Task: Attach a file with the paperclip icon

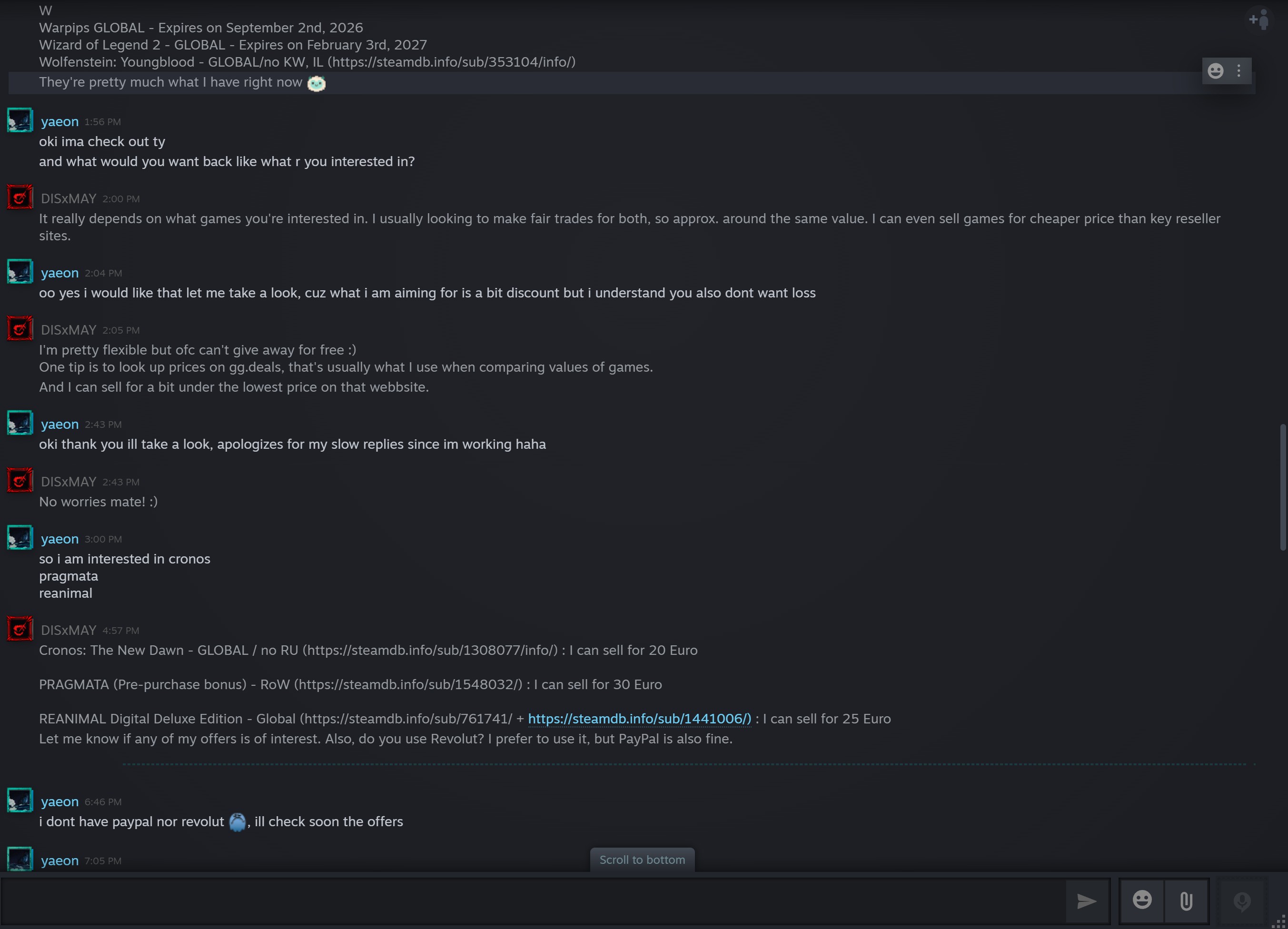Action: (x=1186, y=901)
